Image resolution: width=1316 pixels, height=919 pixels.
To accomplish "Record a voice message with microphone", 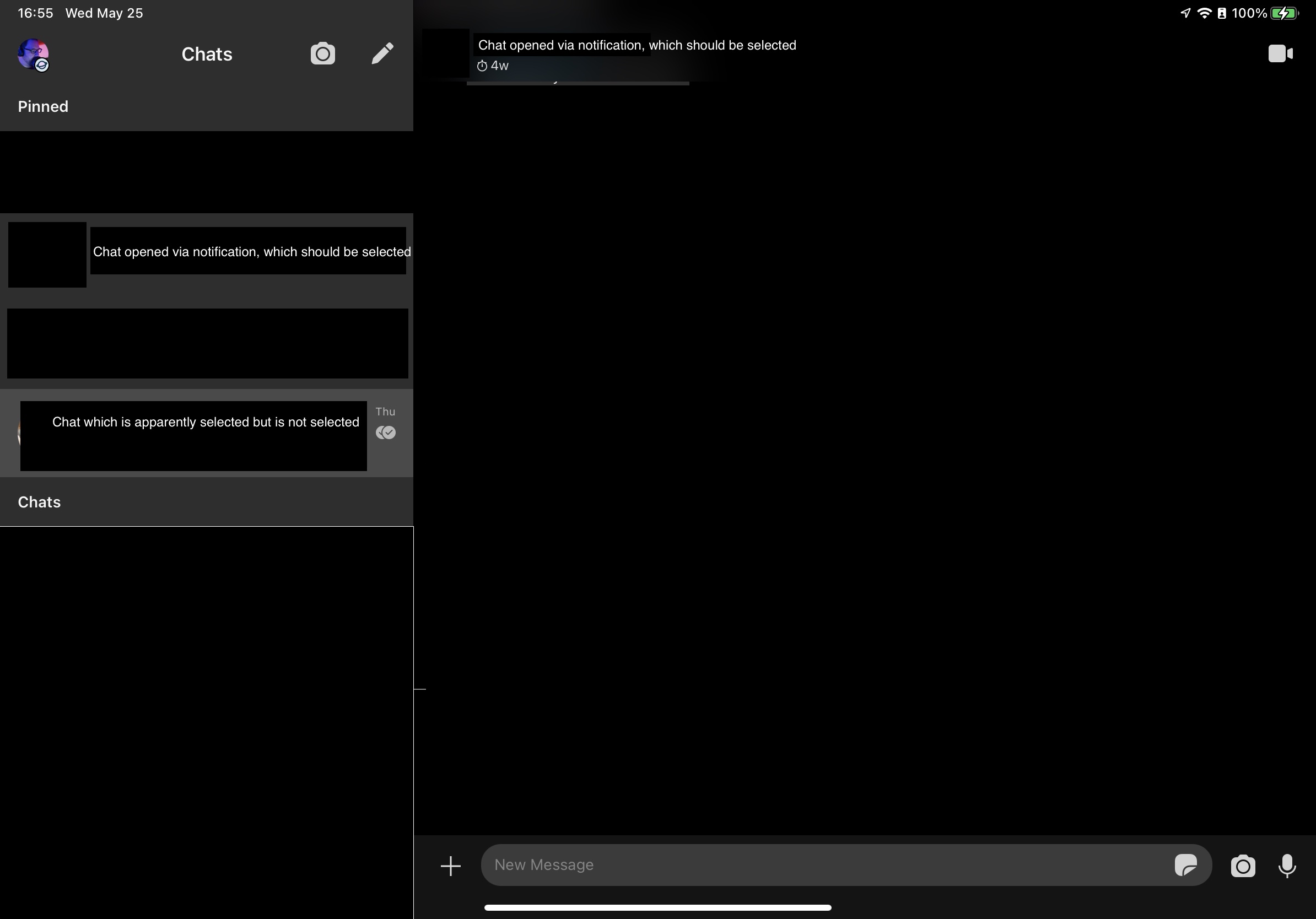I will (x=1287, y=865).
